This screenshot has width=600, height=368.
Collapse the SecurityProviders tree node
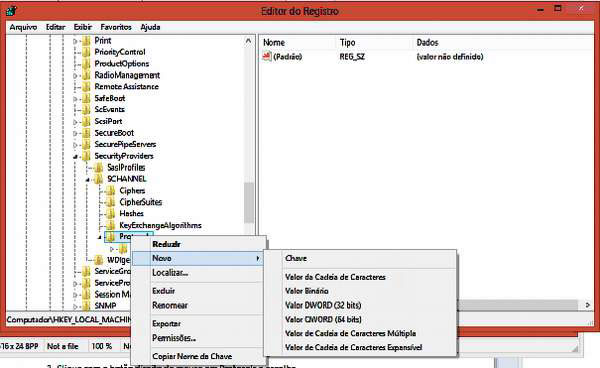tap(75, 156)
